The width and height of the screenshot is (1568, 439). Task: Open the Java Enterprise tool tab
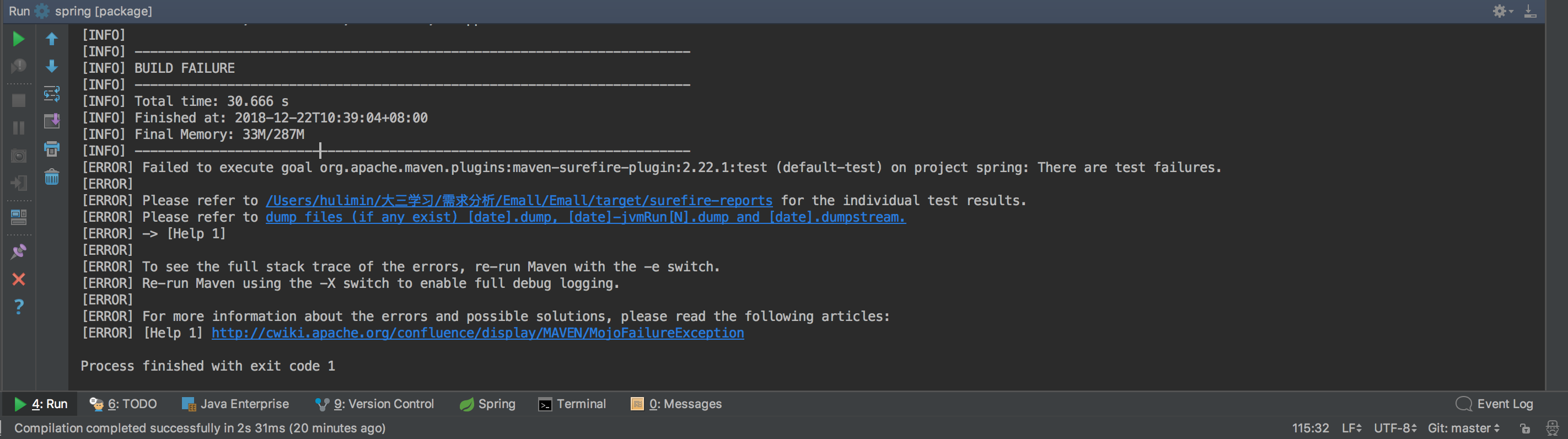click(x=235, y=404)
